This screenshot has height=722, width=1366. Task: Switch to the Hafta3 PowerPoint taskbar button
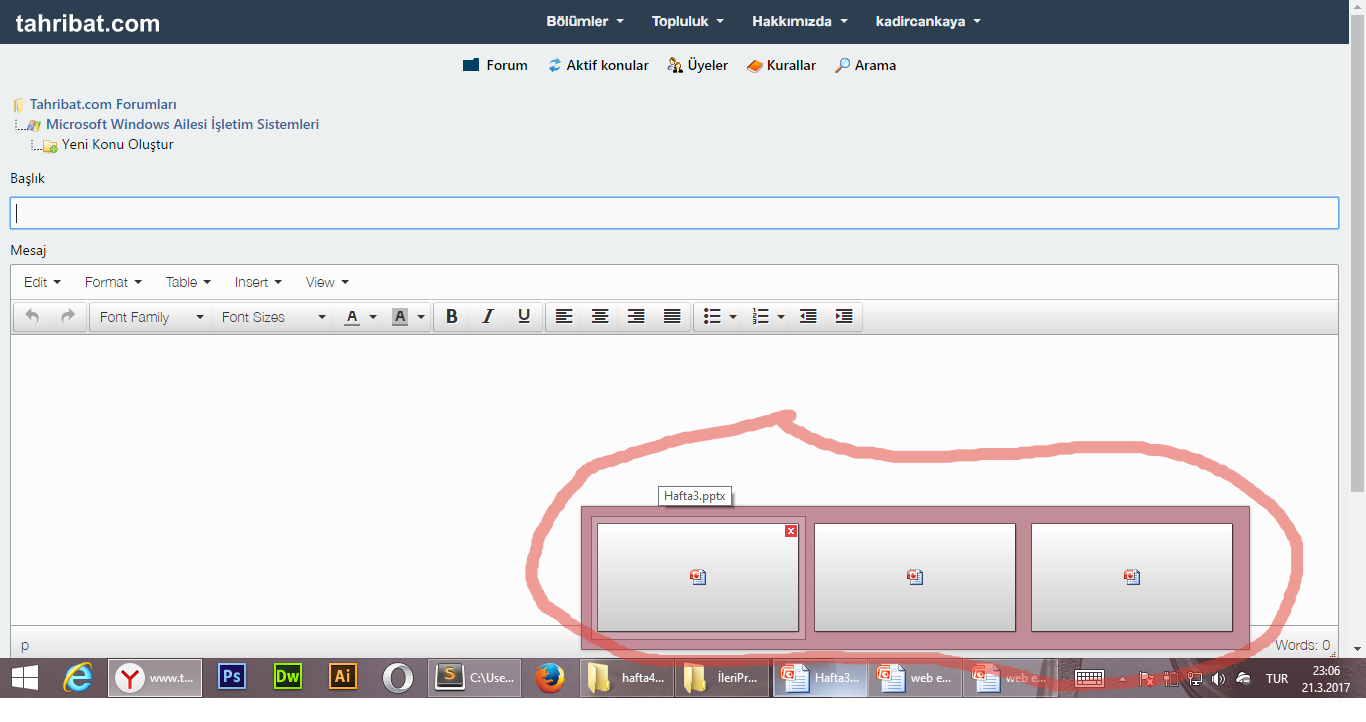820,678
